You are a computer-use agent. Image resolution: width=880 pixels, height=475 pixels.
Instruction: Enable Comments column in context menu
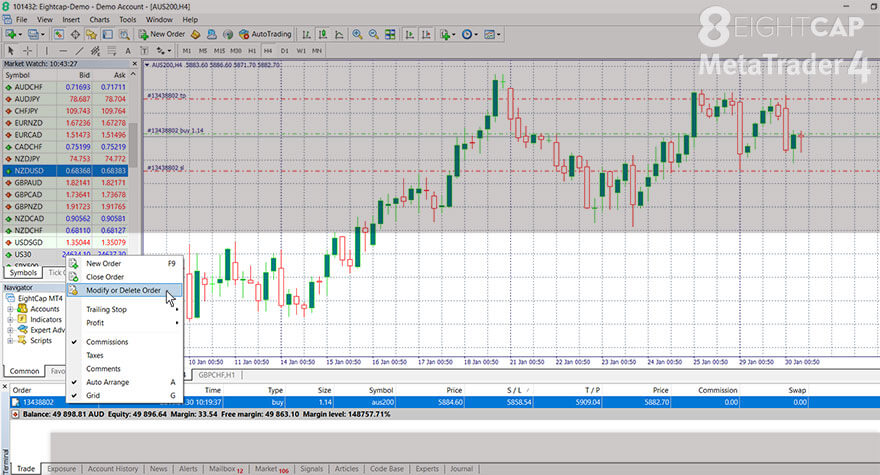click(103, 369)
